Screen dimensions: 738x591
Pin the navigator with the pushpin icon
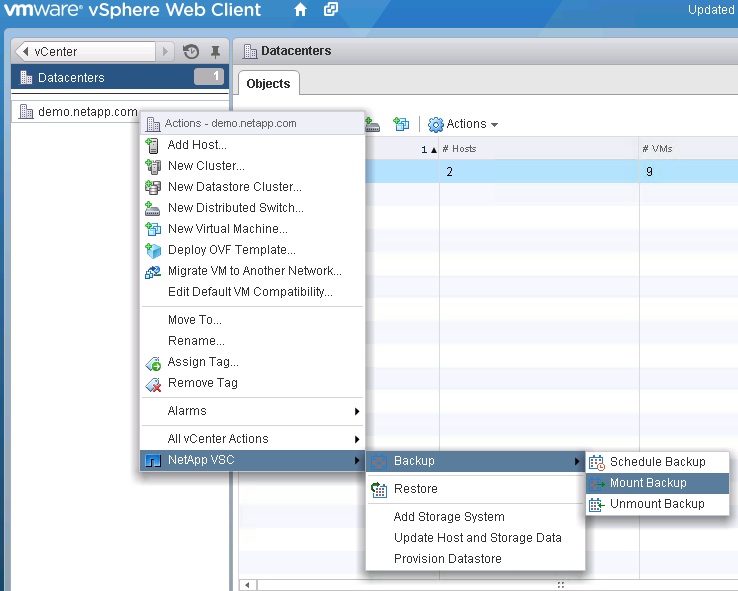coord(215,52)
